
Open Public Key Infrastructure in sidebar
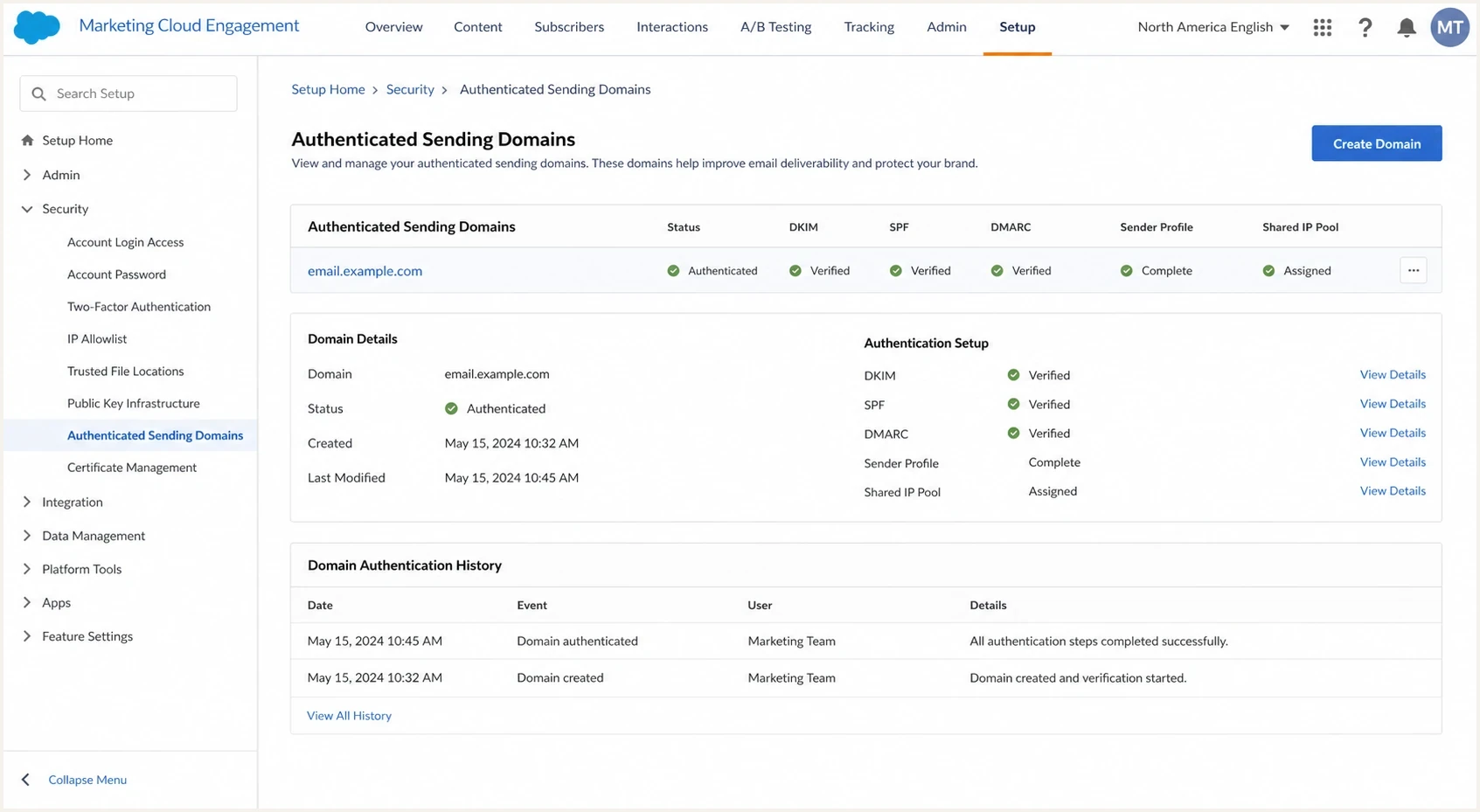(134, 403)
